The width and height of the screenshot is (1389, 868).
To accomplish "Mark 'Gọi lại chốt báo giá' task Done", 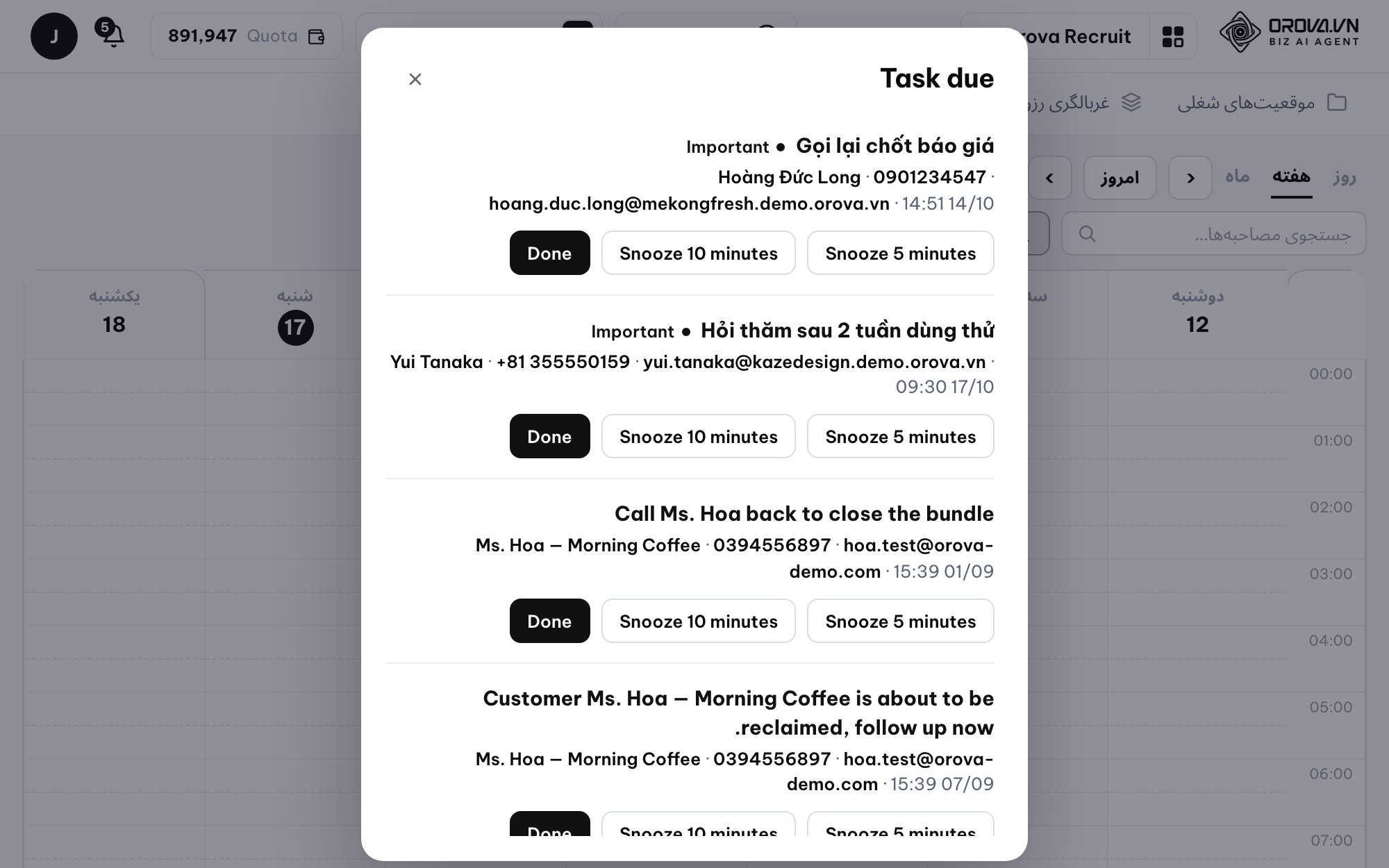I will coord(549,253).
